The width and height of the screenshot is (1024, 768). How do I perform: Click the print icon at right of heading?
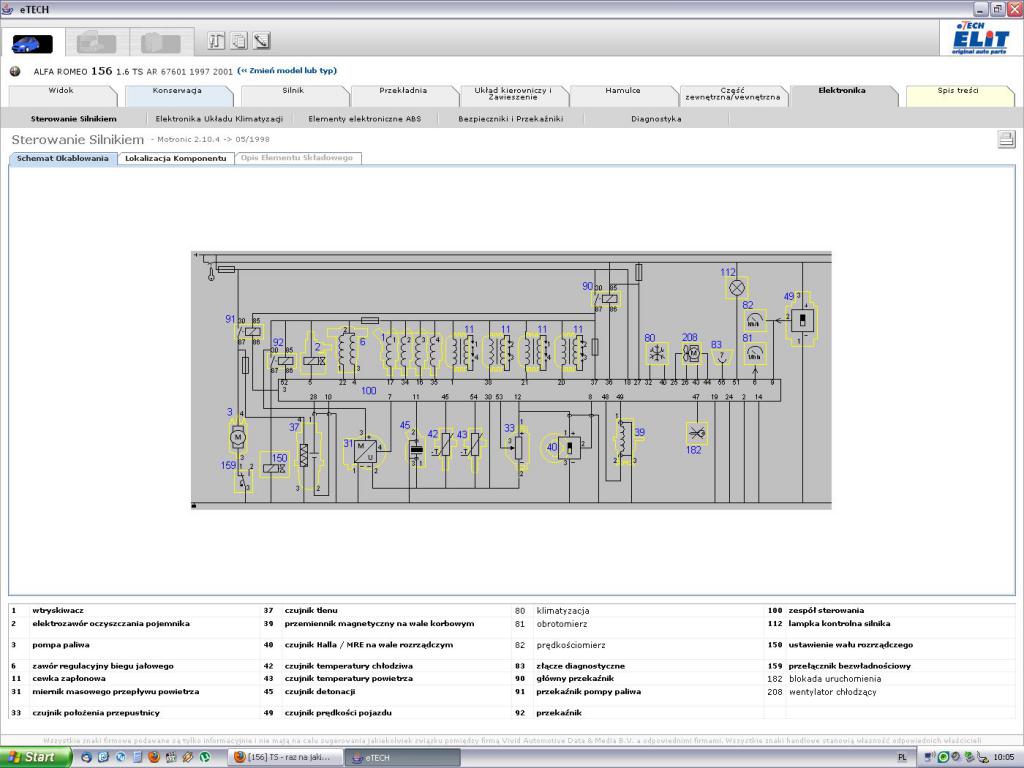[1006, 140]
